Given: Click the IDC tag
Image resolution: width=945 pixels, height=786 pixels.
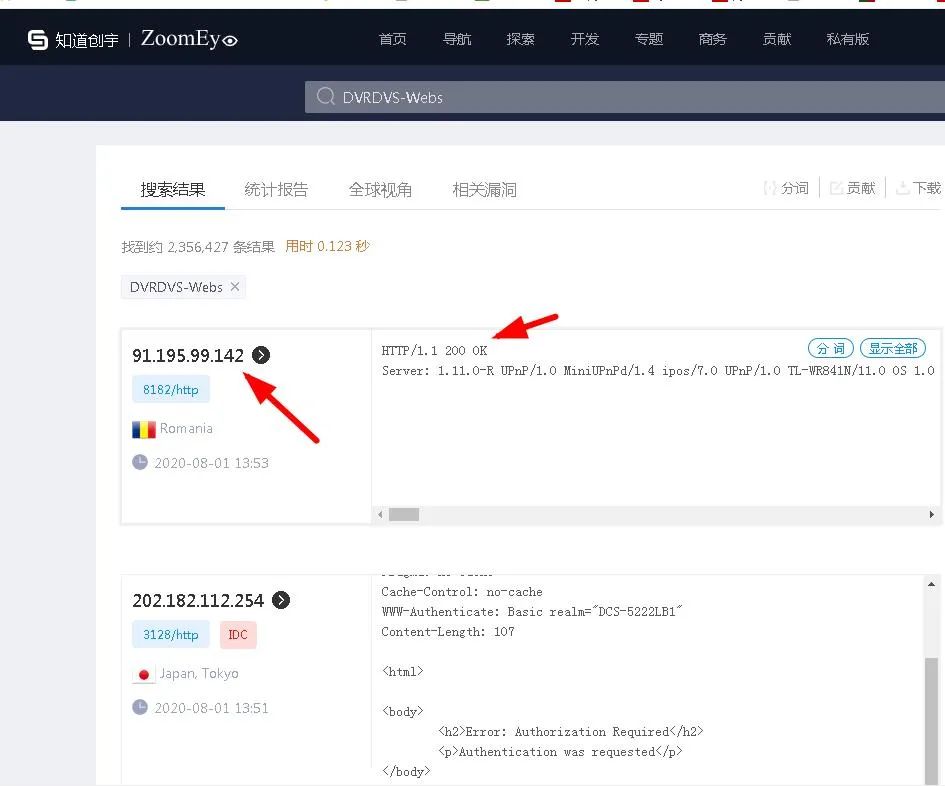Looking at the screenshot, I should coord(238,635).
